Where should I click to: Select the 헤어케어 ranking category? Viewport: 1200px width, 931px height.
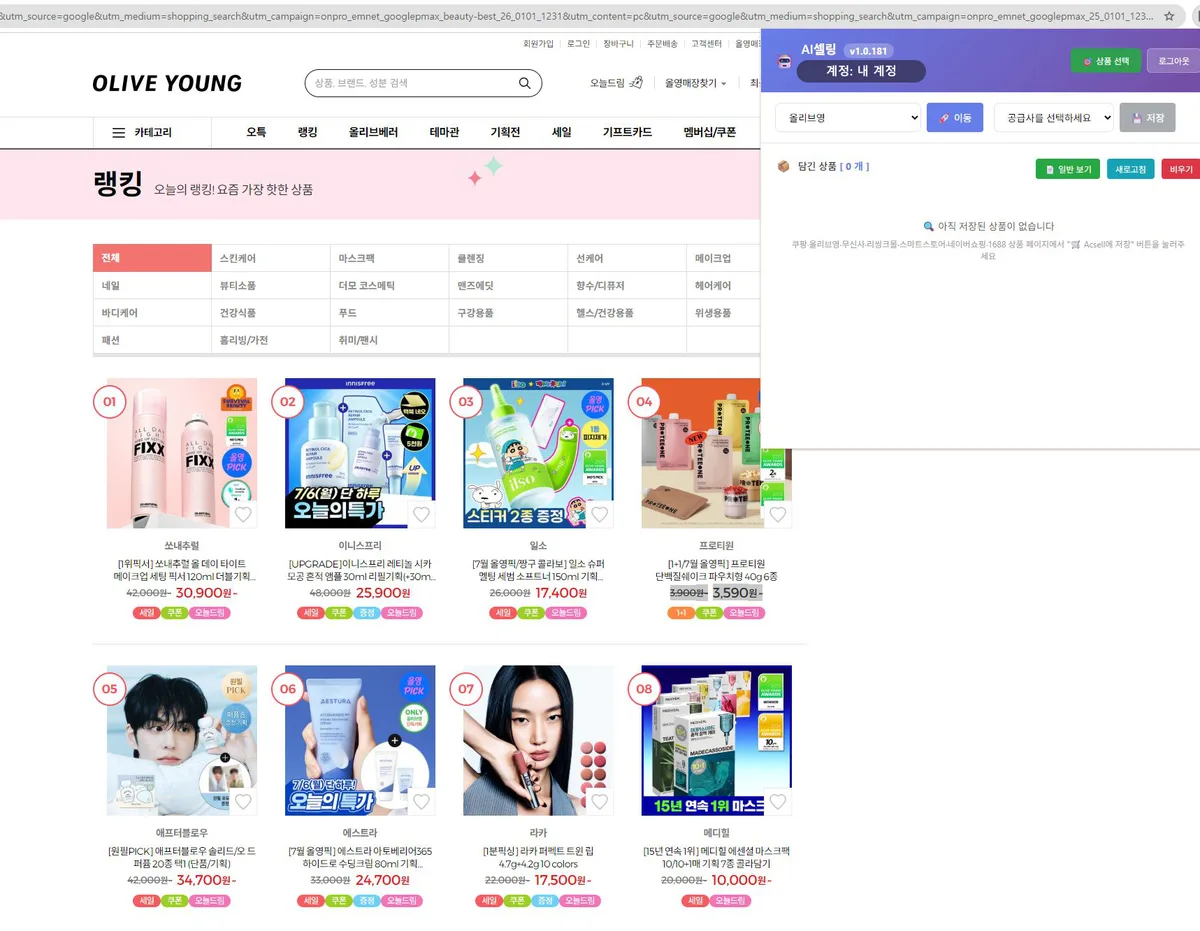(724, 286)
